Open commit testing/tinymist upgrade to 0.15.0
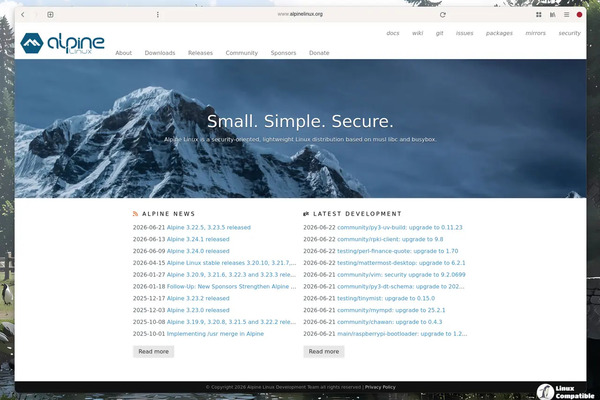Viewport: 600px width, 400px height. [386, 299]
